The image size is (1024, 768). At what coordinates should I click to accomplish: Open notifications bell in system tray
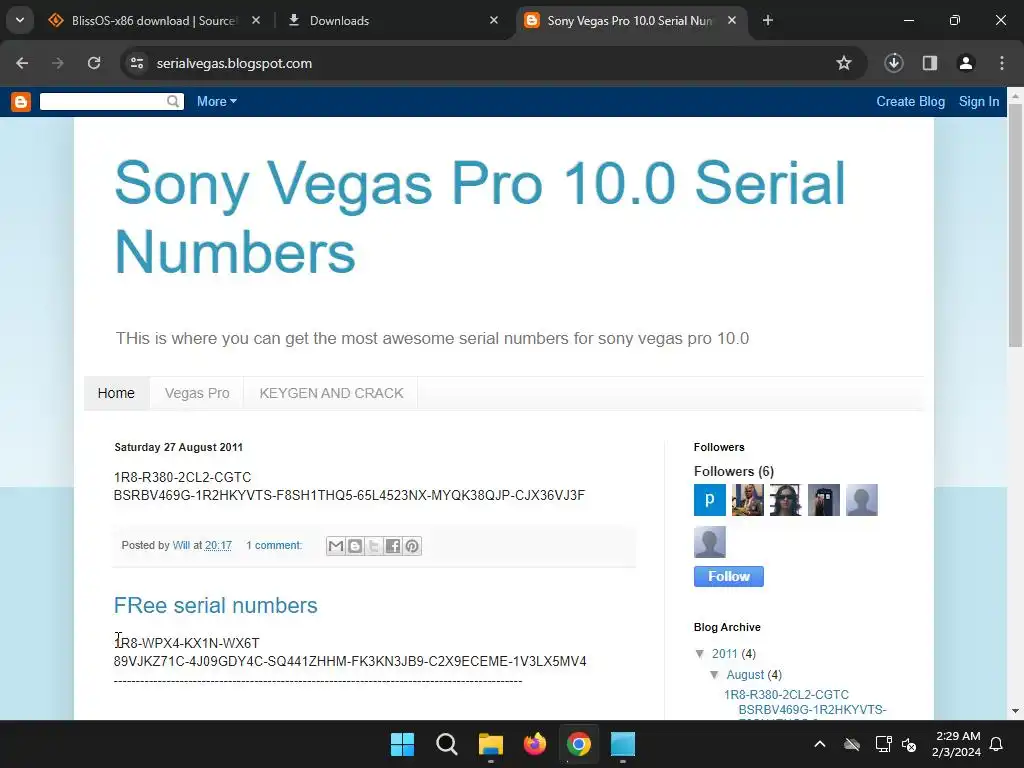click(x=996, y=744)
